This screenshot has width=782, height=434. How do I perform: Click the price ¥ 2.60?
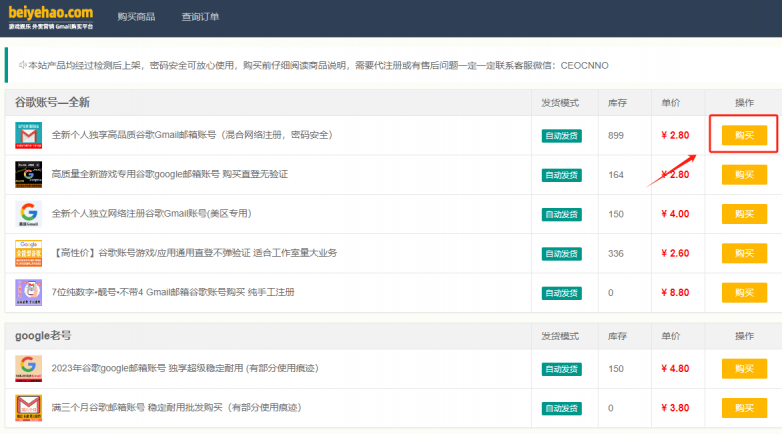[x=675, y=253]
